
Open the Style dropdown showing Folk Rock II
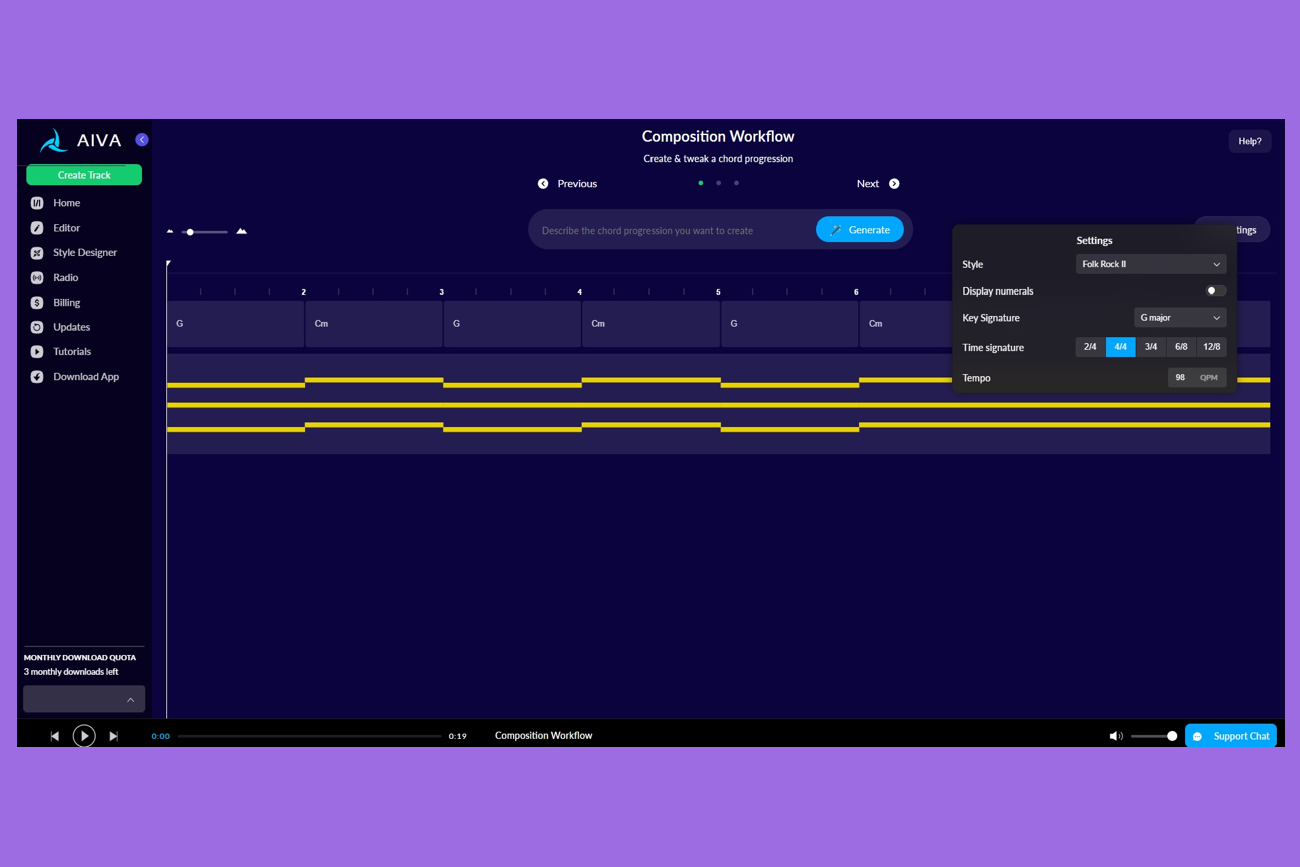(x=1150, y=264)
